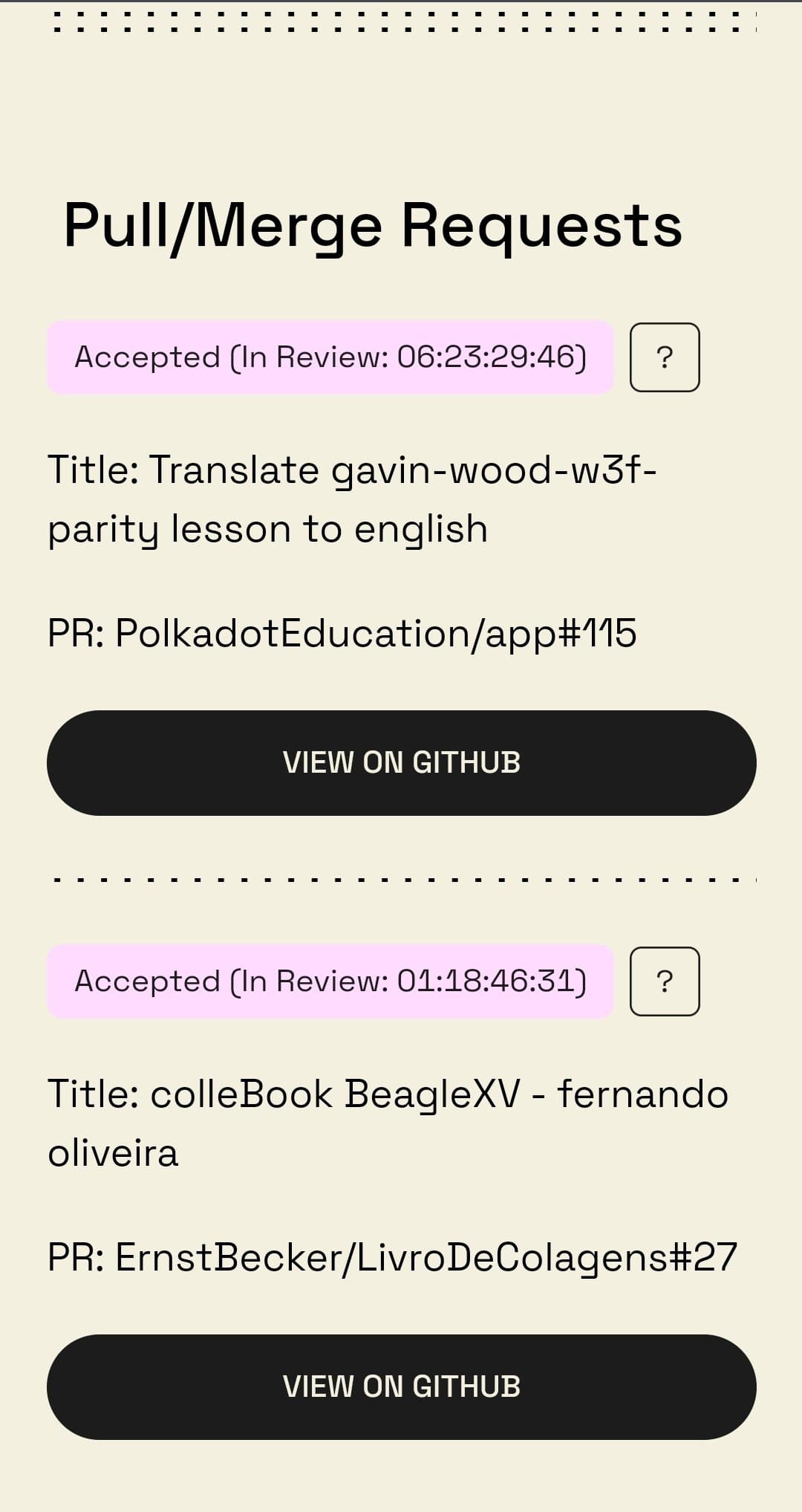
Task: Click the help icon beside the 06:23:29:46 review status
Action: 665,357
